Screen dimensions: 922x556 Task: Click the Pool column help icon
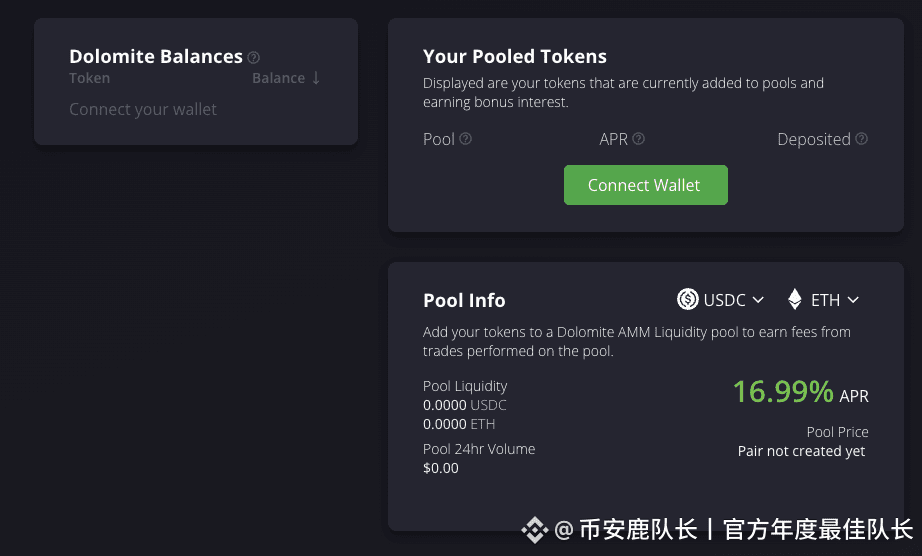(x=465, y=139)
